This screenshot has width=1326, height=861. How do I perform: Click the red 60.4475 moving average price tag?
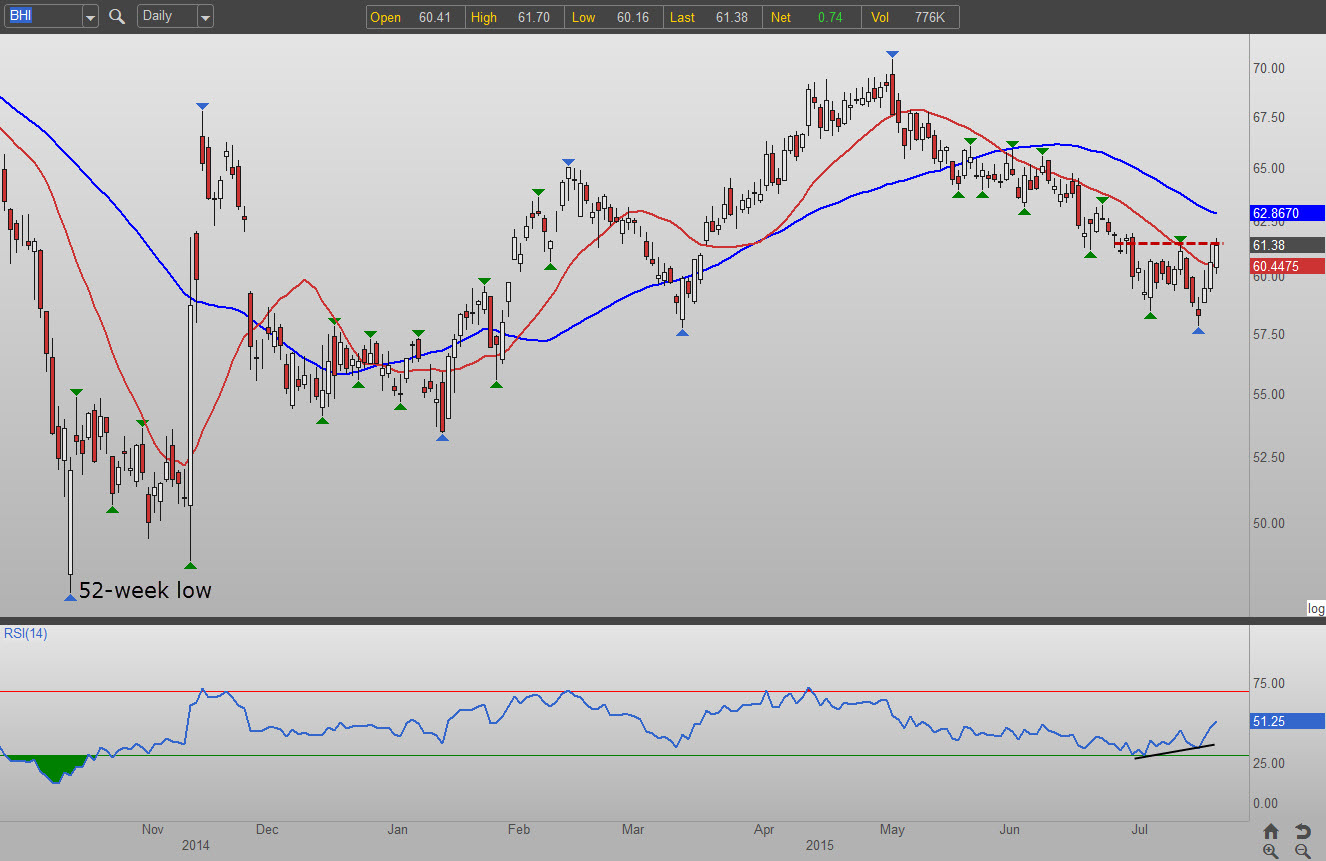pos(1287,266)
